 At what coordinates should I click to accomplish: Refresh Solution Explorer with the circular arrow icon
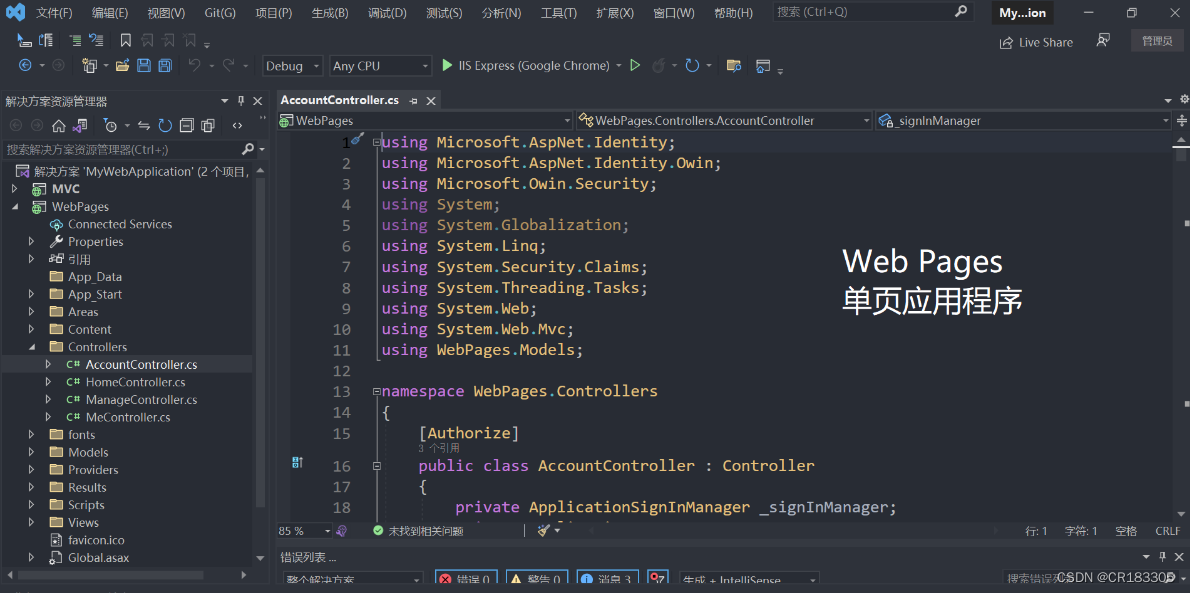pyautogui.click(x=165, y=125)
